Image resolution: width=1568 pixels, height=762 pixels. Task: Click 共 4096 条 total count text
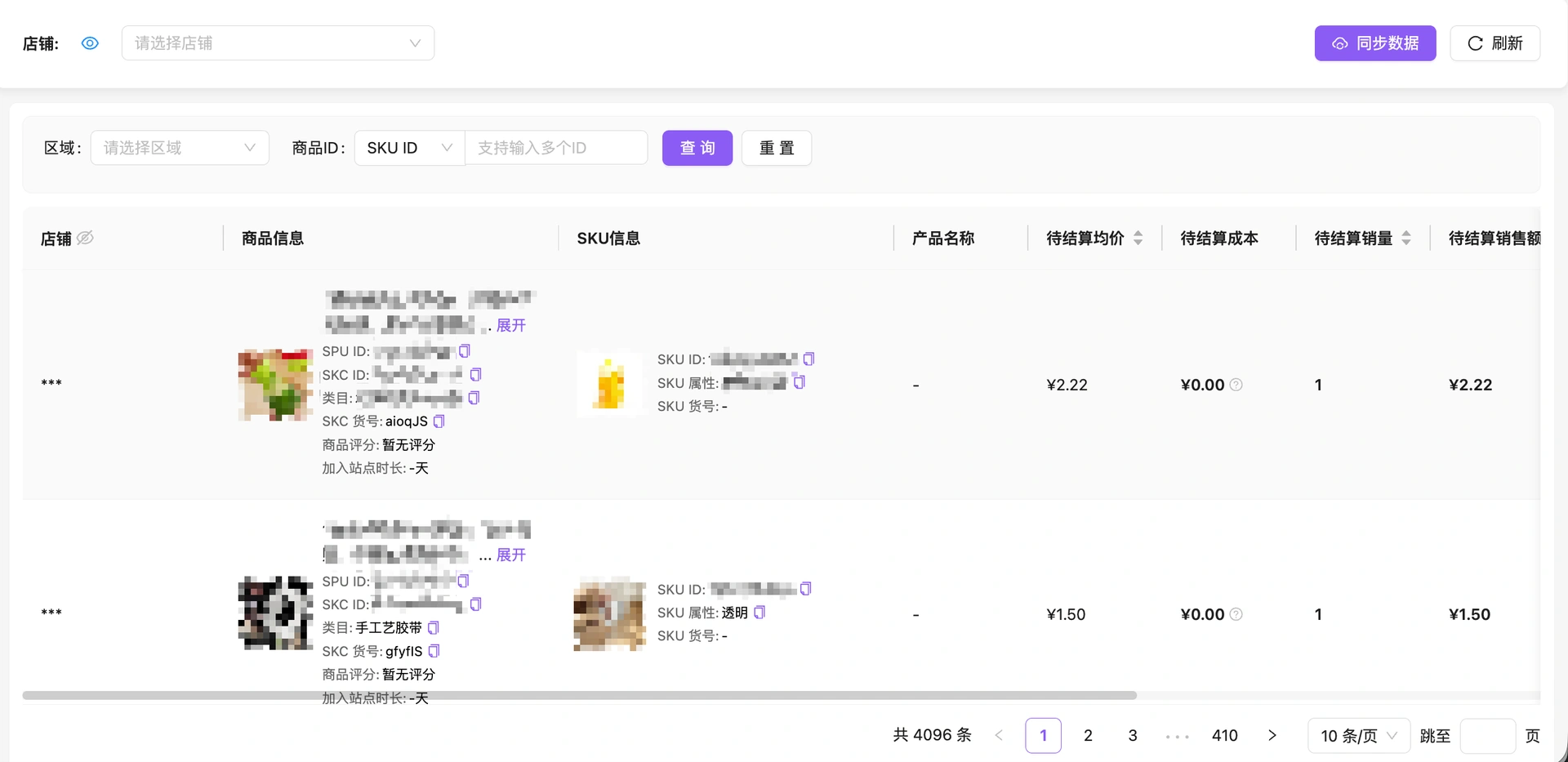pos(932,735)
